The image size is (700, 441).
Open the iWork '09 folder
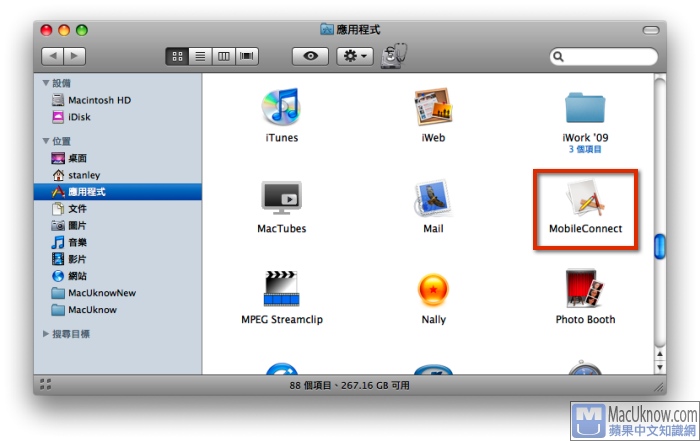tap(585, 108)
